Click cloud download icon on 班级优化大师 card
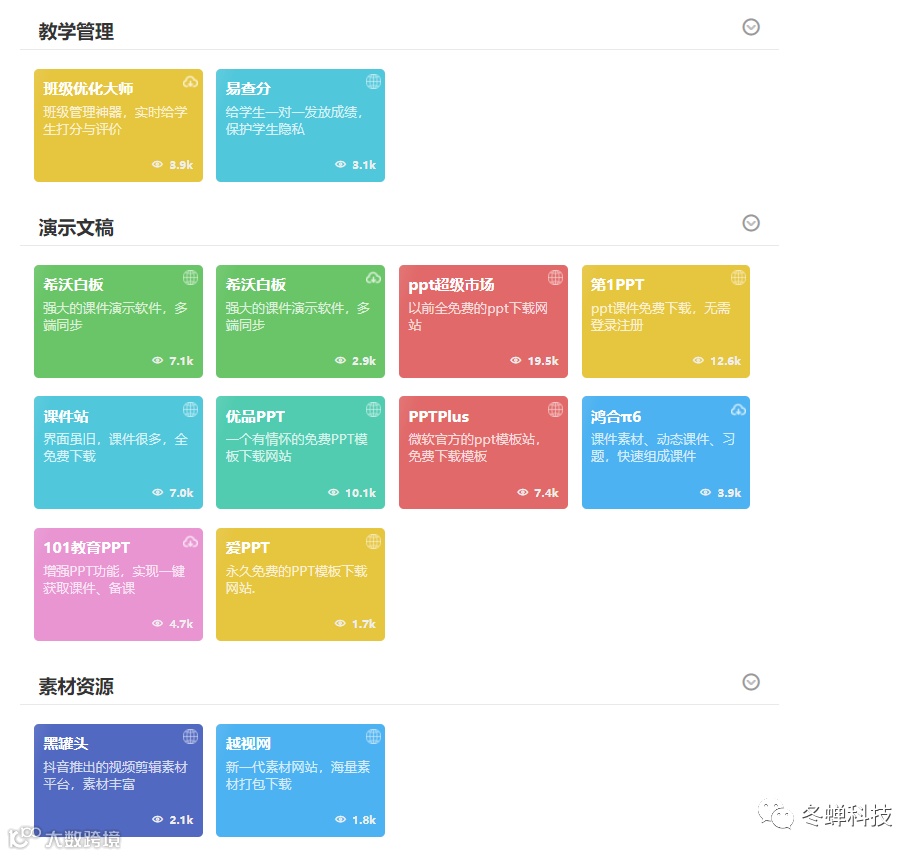 [x=190, y=82]
